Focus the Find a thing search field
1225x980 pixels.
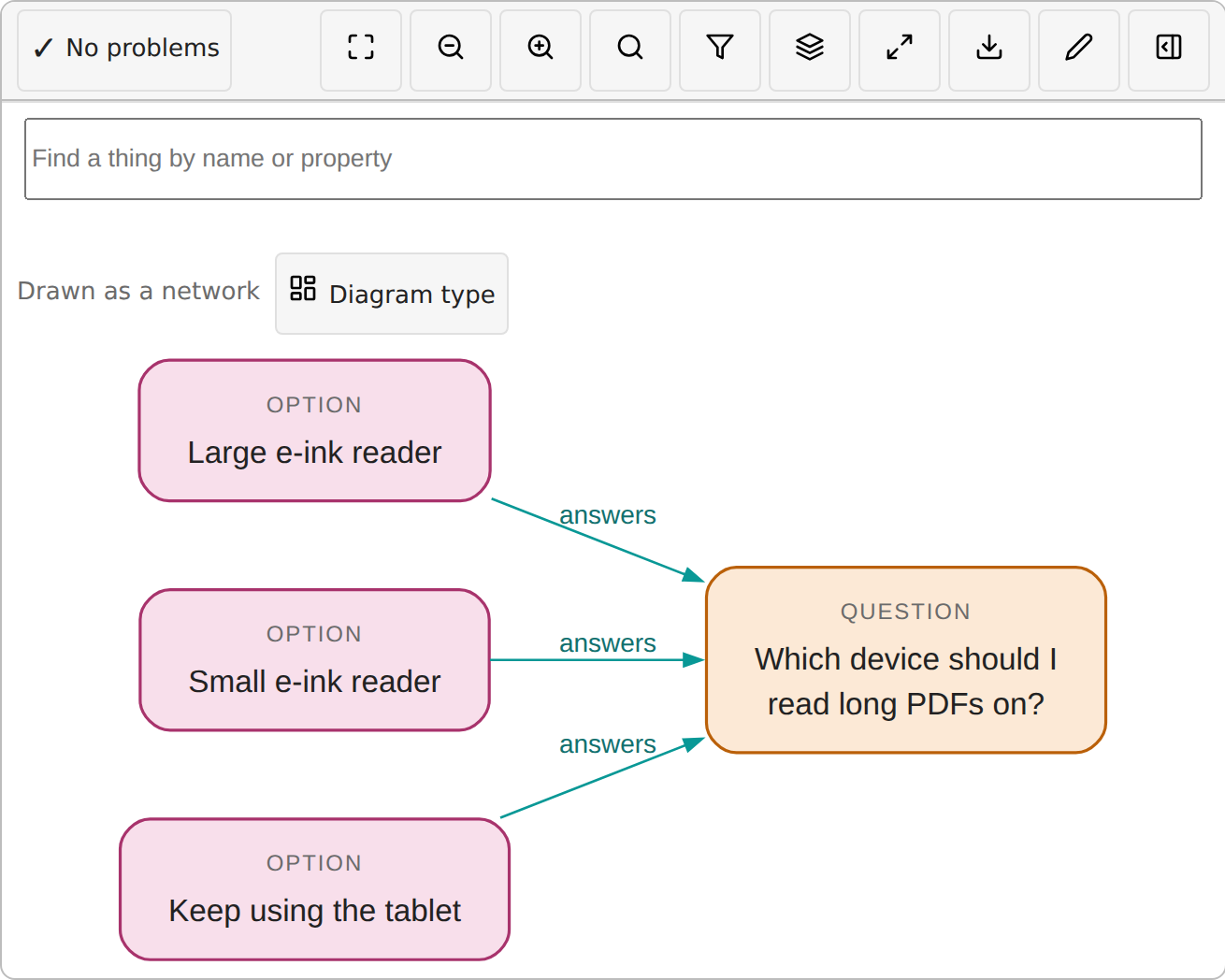pos(613,159)
